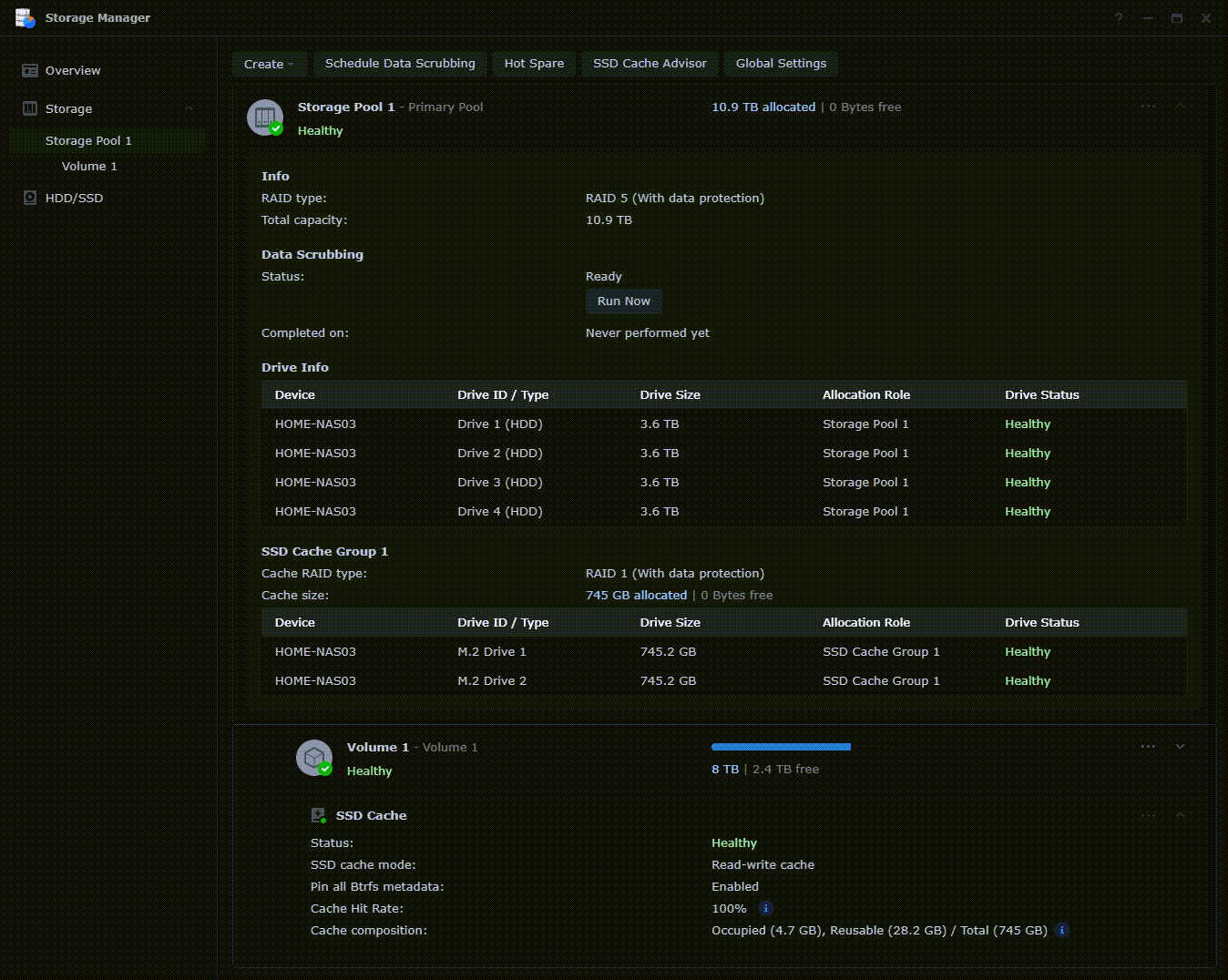Click the Volume 1 usage bar
This screenshot has width=1228, height=980.
tap(781, 747)
